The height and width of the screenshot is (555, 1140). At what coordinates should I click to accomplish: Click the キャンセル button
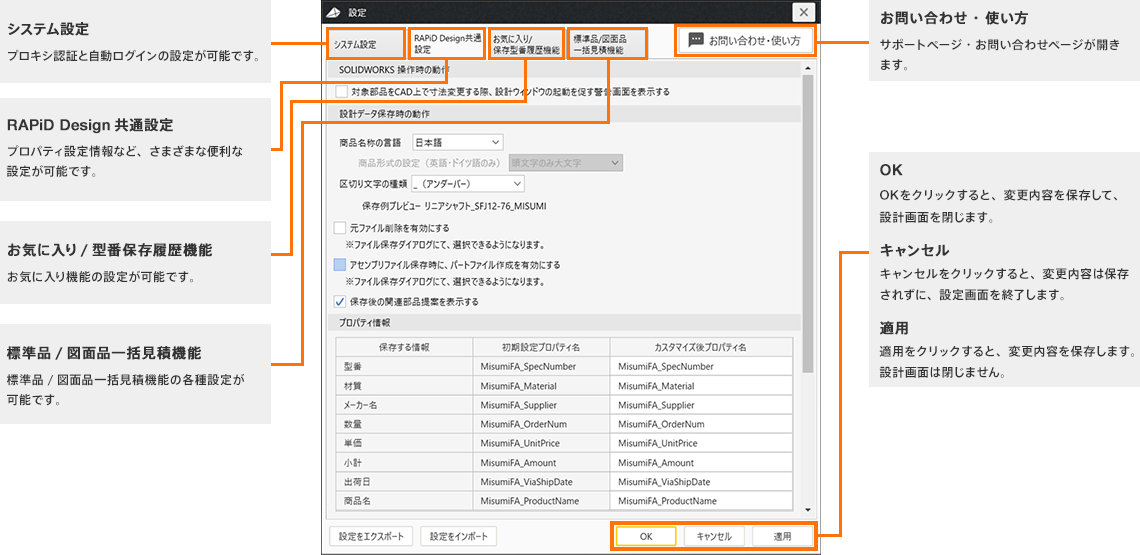(713, 536)
